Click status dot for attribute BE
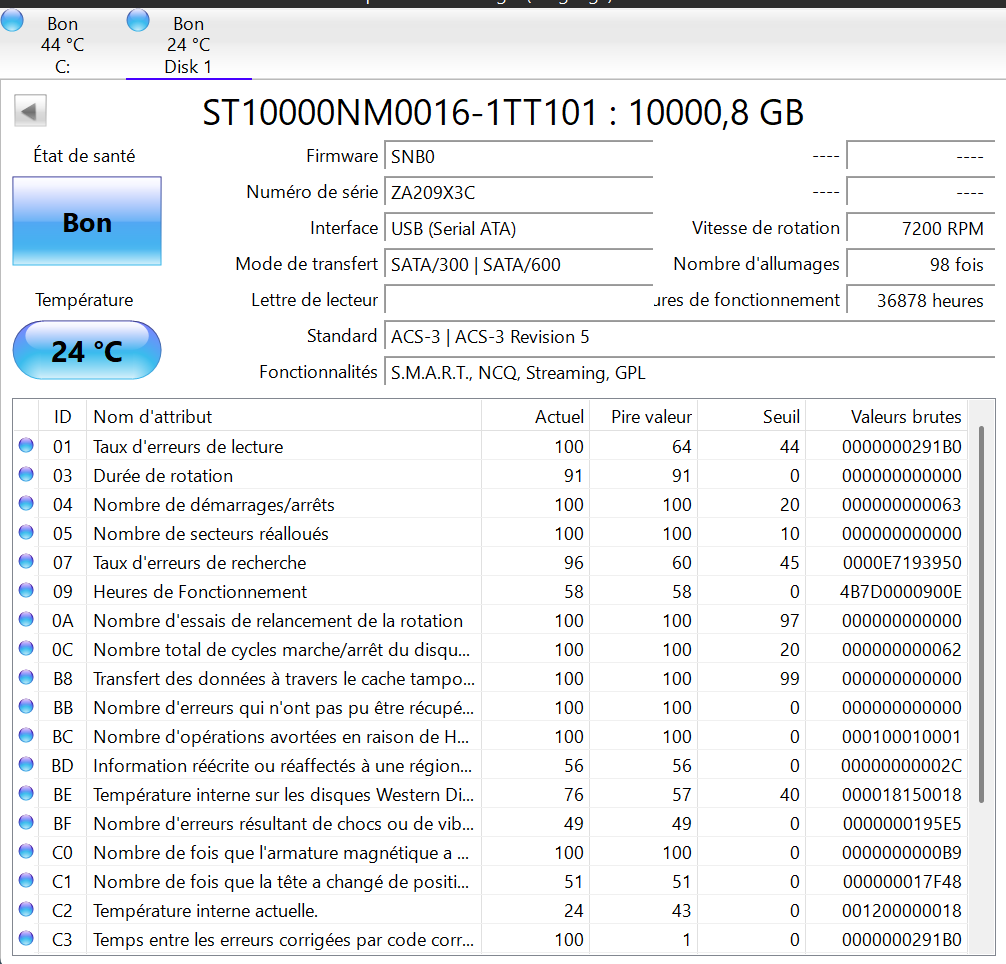The height and width of the screenshot is (964, 1006). click(26, 793)
